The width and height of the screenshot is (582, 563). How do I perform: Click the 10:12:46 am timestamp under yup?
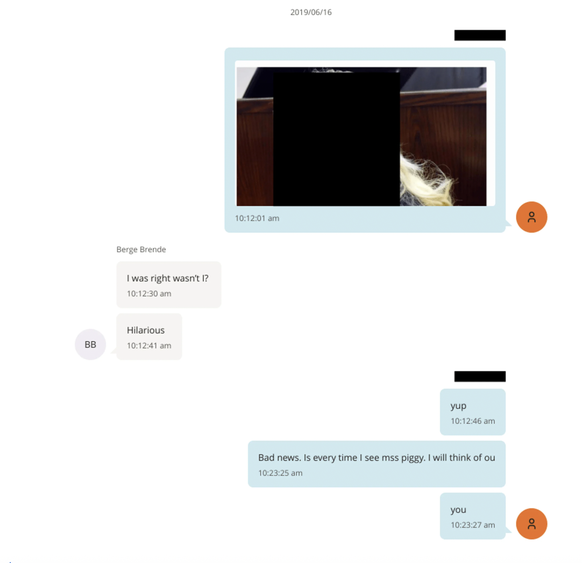473,421
